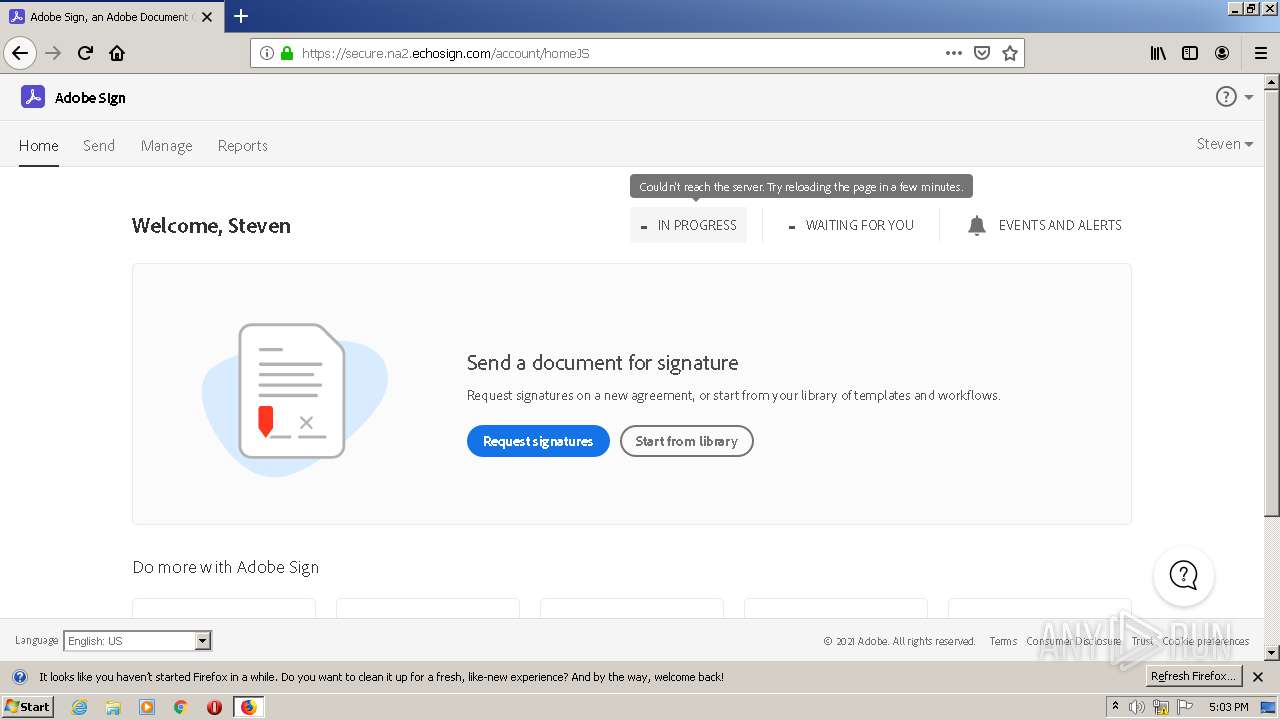Switch to the Home tab
1280x720 pixels.
[38, 146]
